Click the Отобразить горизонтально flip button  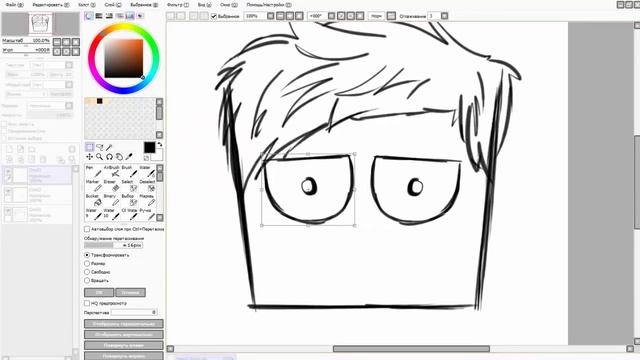(124, 324)
